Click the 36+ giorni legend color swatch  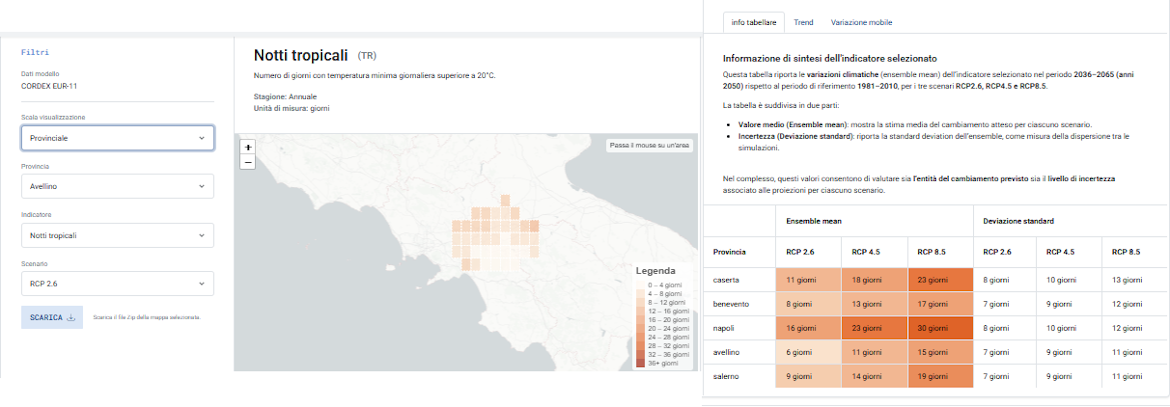tap(641, 363)
